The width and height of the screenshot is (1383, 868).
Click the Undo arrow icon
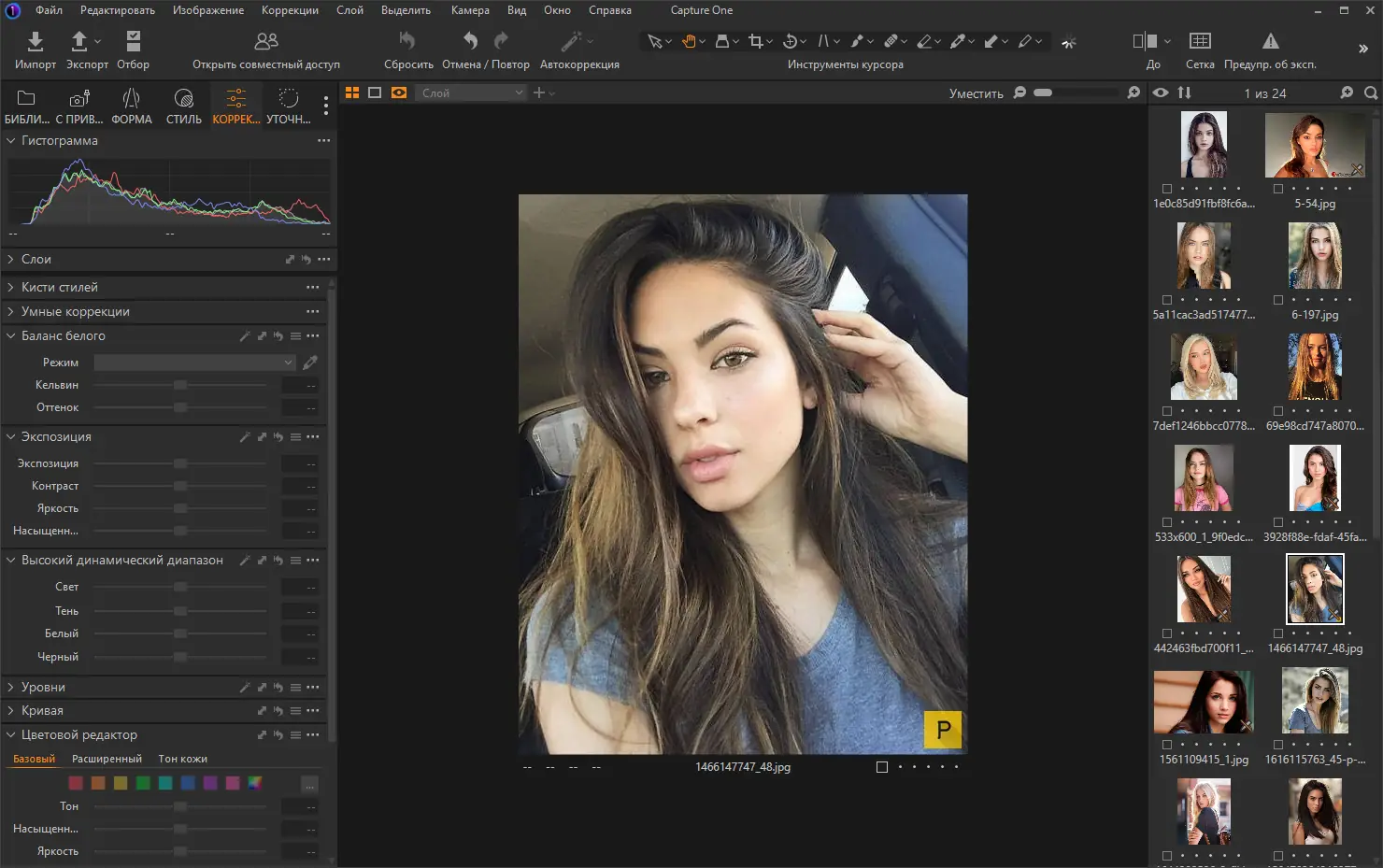coord(470,40)
